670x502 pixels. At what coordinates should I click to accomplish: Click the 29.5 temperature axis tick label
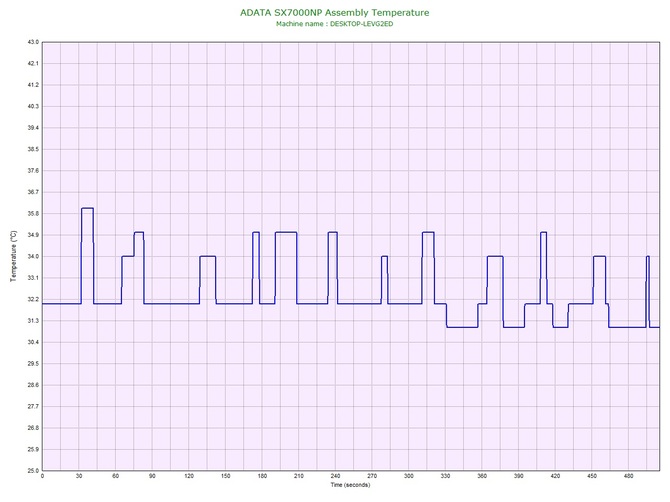33,364
